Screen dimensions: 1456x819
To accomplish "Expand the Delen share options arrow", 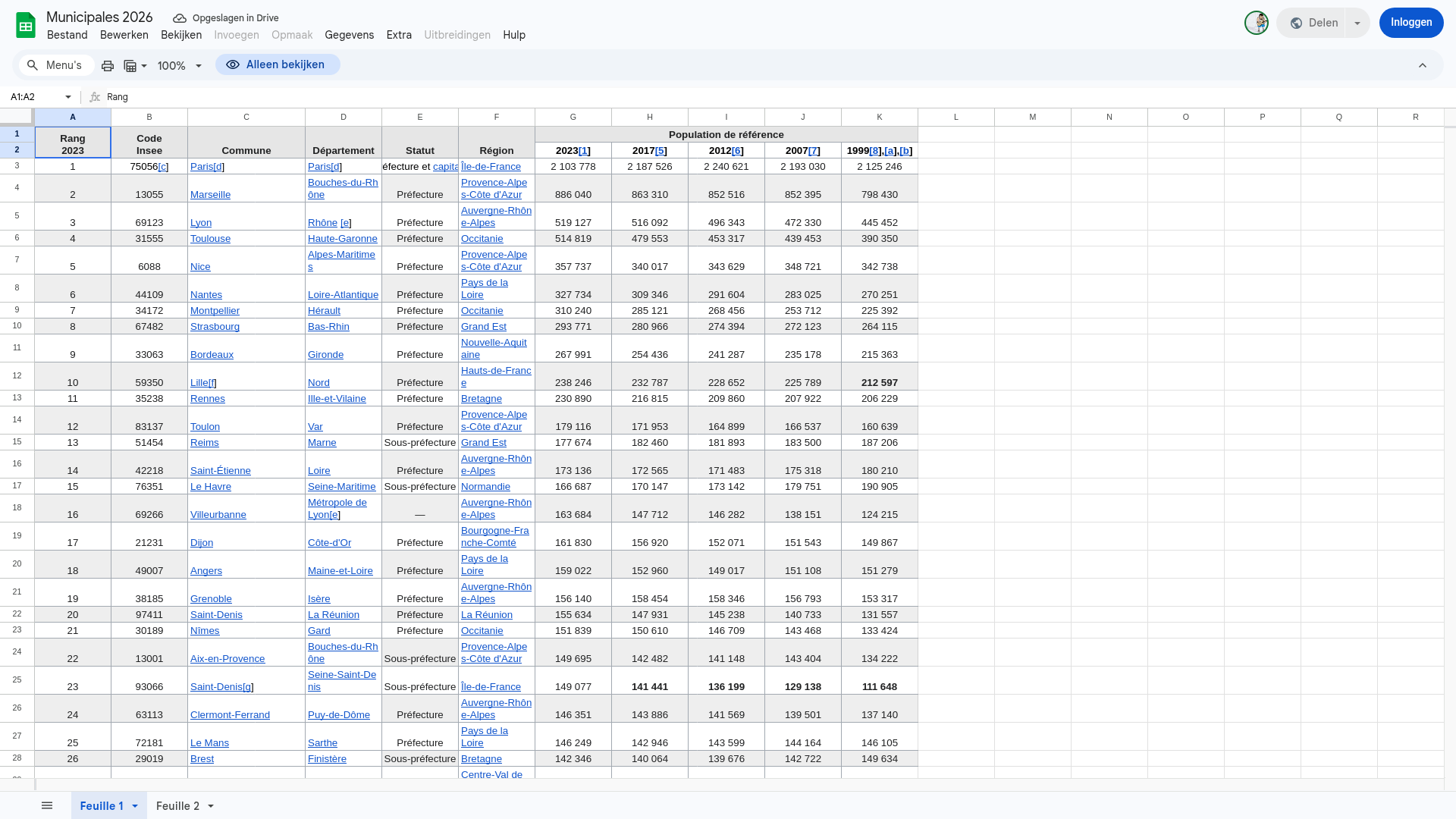I will 1357,23.
